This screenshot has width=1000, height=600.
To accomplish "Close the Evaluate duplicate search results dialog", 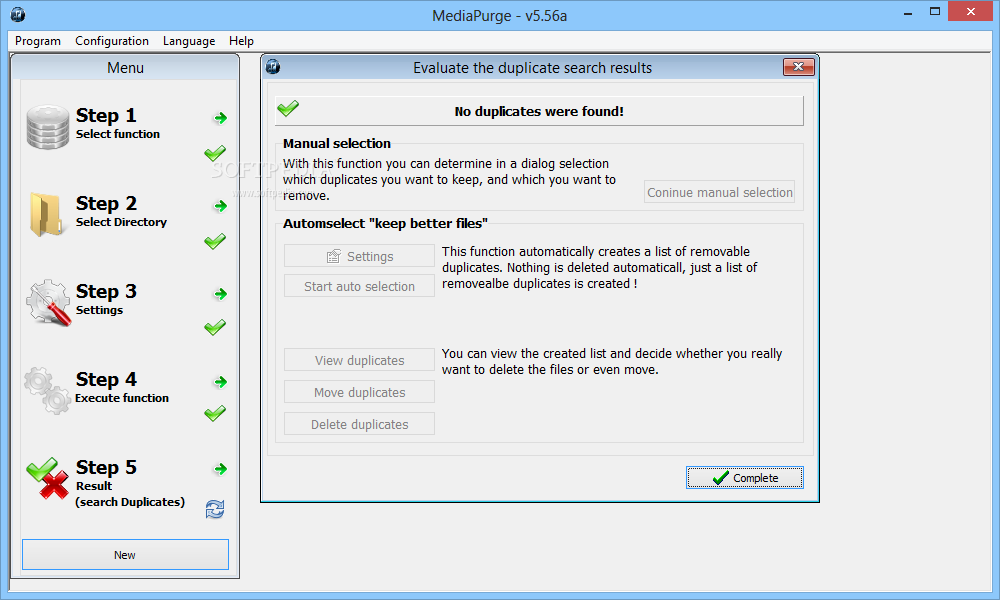I will [x=798, y=67].
